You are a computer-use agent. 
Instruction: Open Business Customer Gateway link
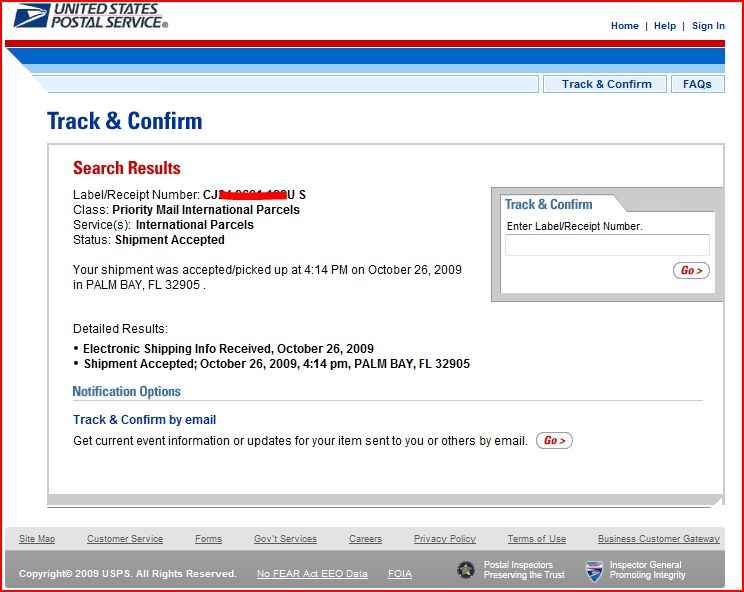pos(659,538)
